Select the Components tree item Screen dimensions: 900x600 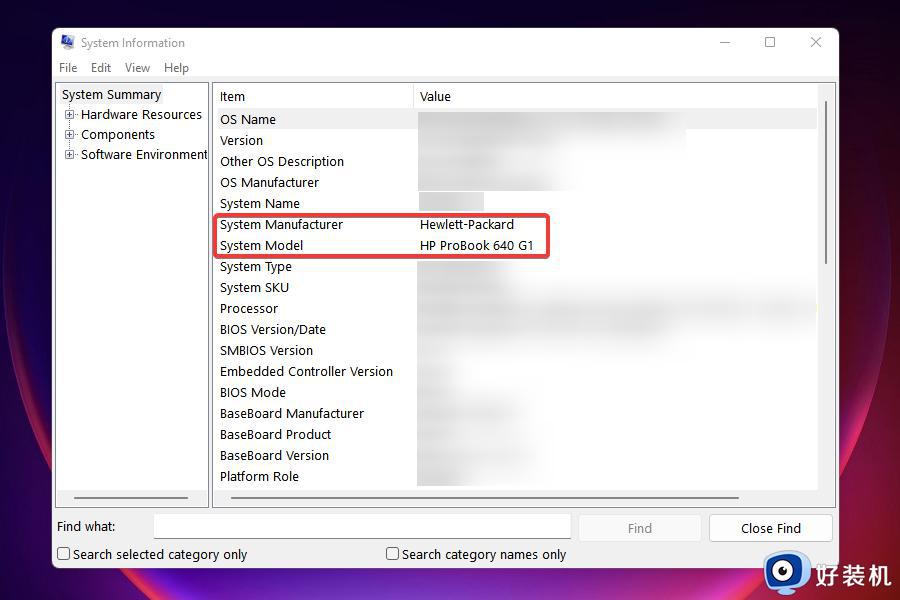[118, 134]
